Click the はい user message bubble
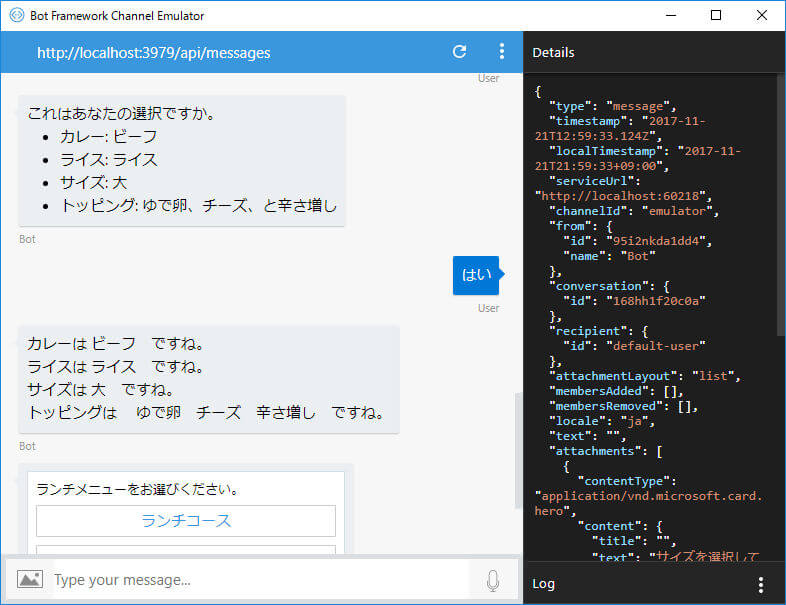Screen dimensions: 786x605 coord(476,275)
